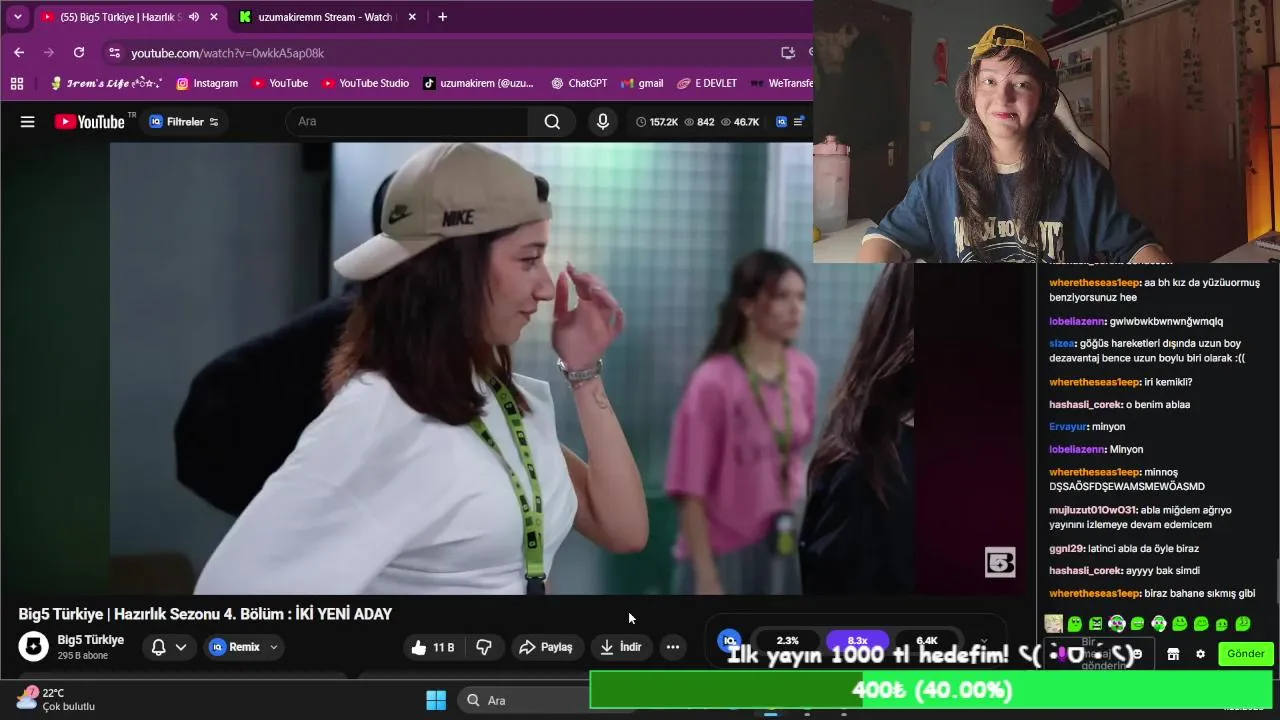Expand the vidIQ stats bar chevron
The height and width of the screenshot is (720, 1280).
(x=984, y=641)
